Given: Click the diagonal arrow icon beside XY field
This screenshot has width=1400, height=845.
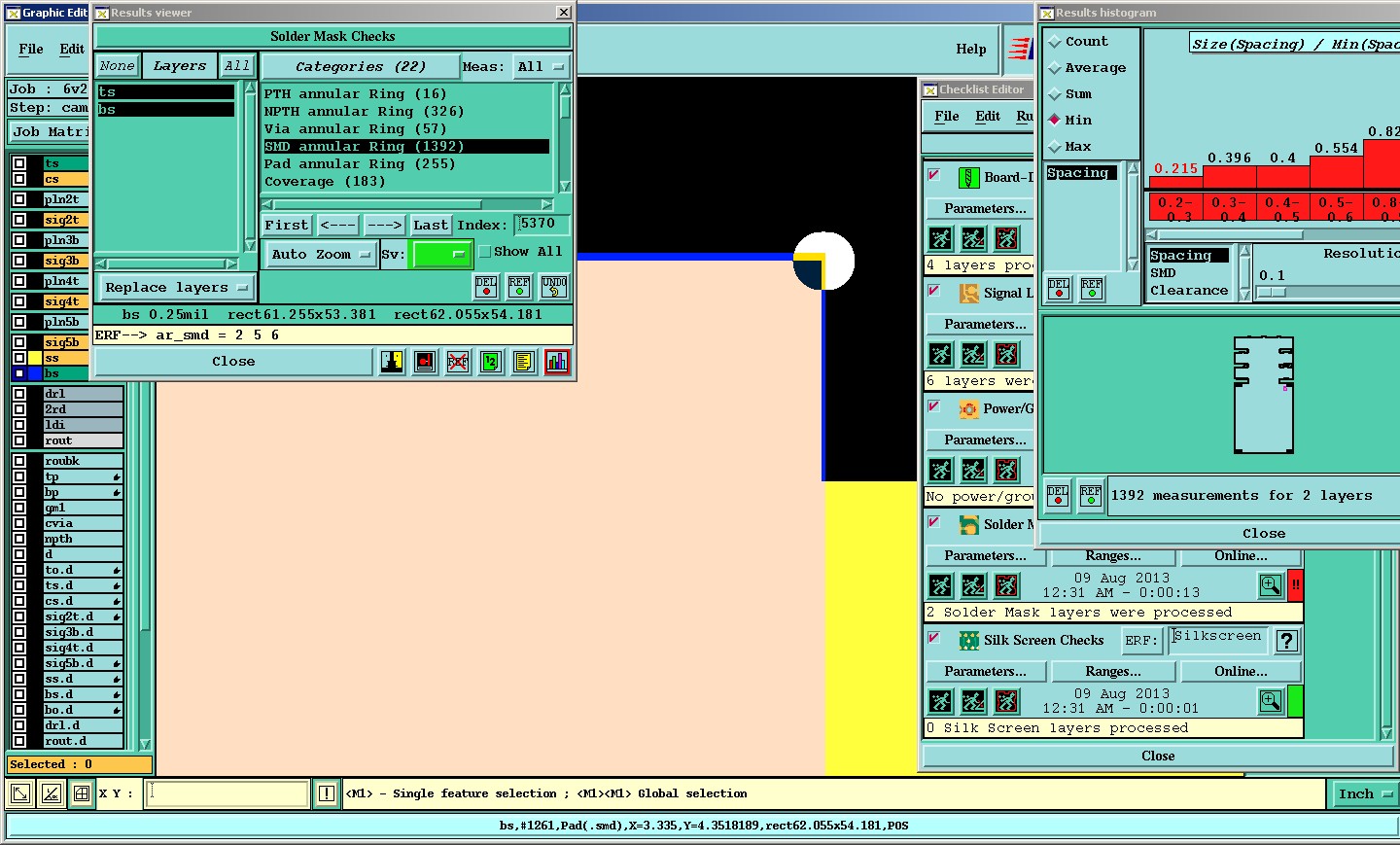Looking at the screenshot, I should (19, 793).
